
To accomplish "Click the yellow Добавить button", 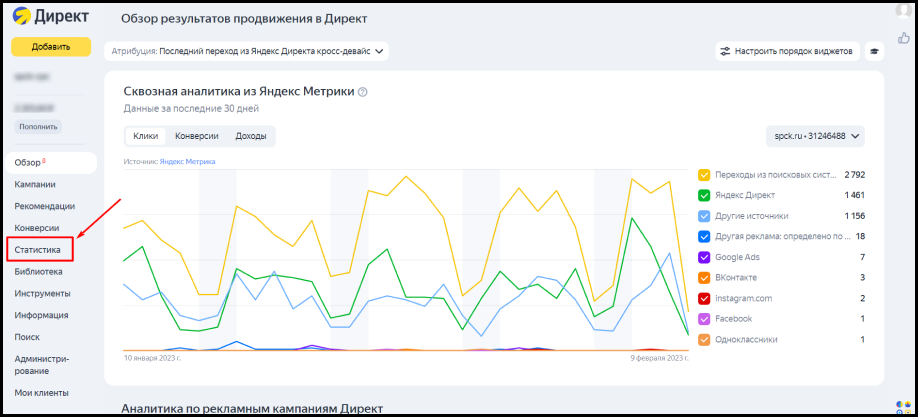I will point(51,47).
